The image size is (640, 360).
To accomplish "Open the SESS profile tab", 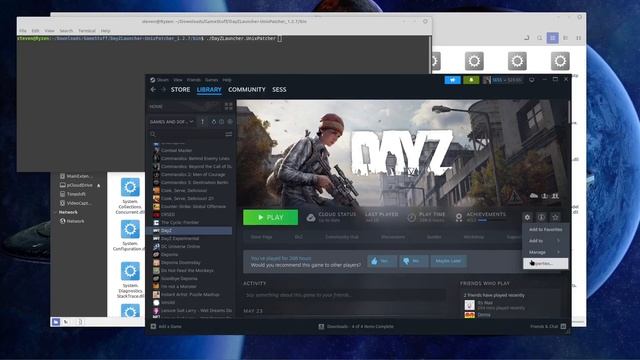I will coord(279,89).
